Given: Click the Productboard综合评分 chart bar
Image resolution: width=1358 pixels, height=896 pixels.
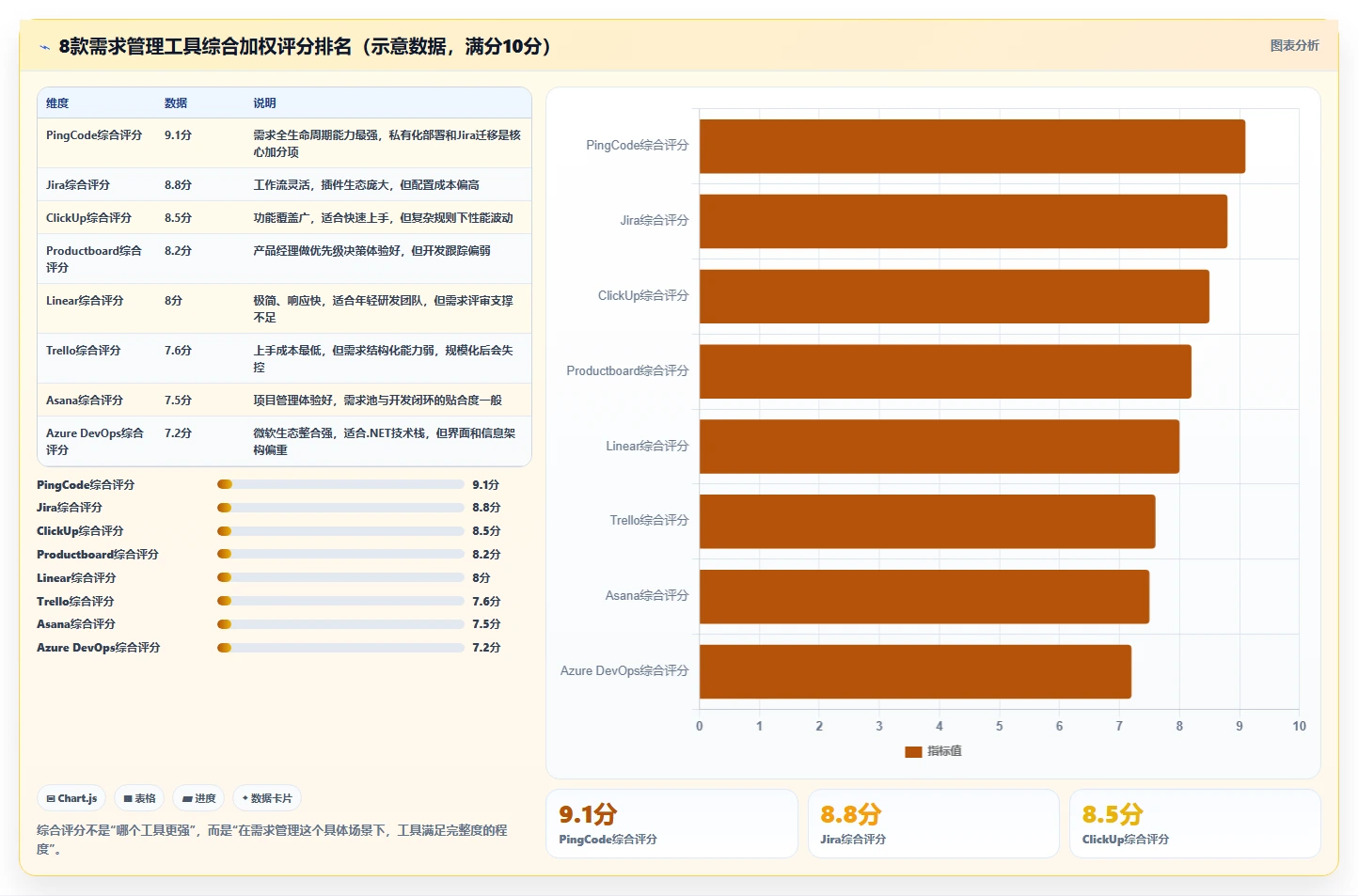Looking at the screenshot, I should click(945, 371).
